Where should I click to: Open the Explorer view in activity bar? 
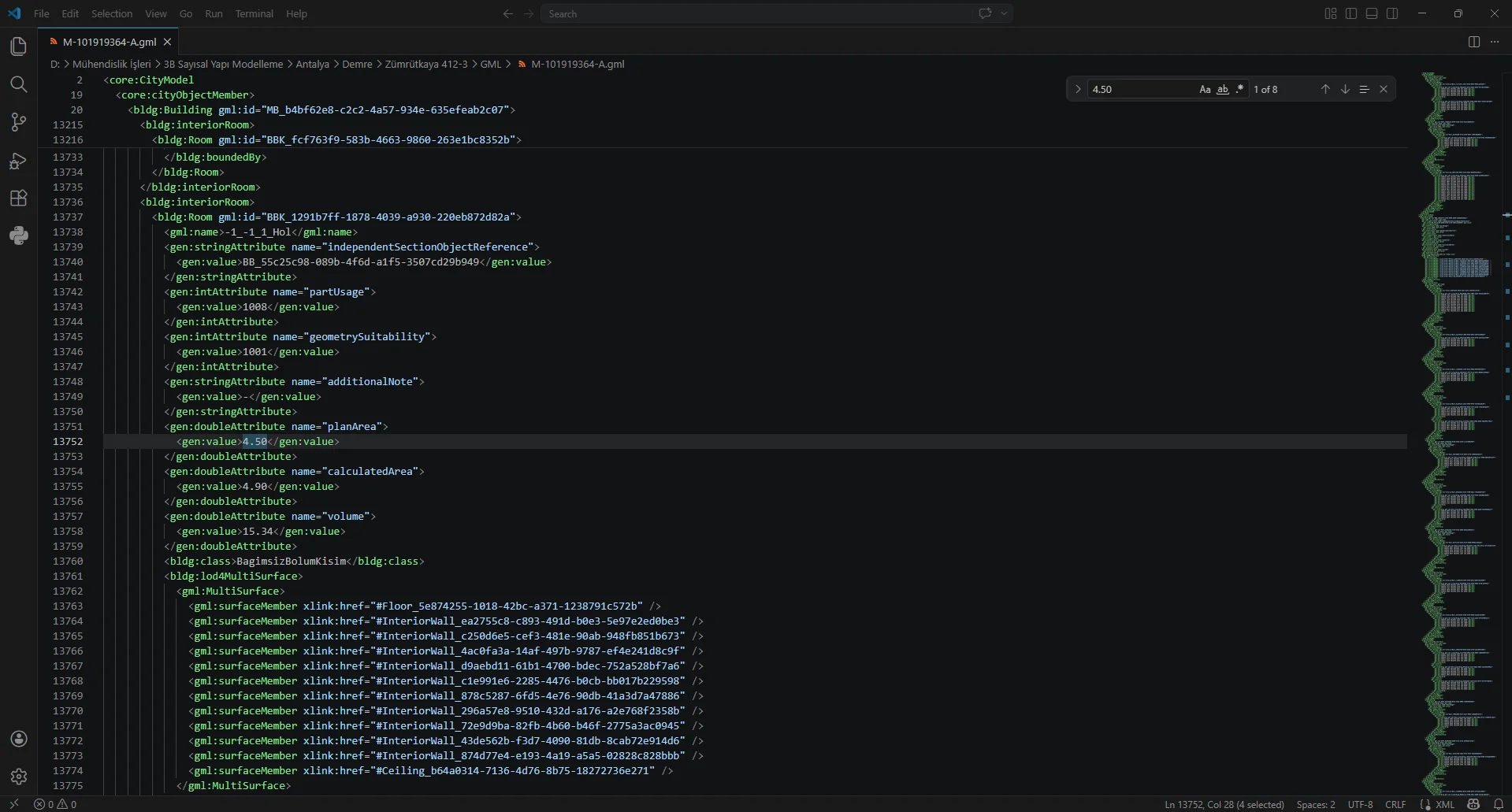pos(19,46)
